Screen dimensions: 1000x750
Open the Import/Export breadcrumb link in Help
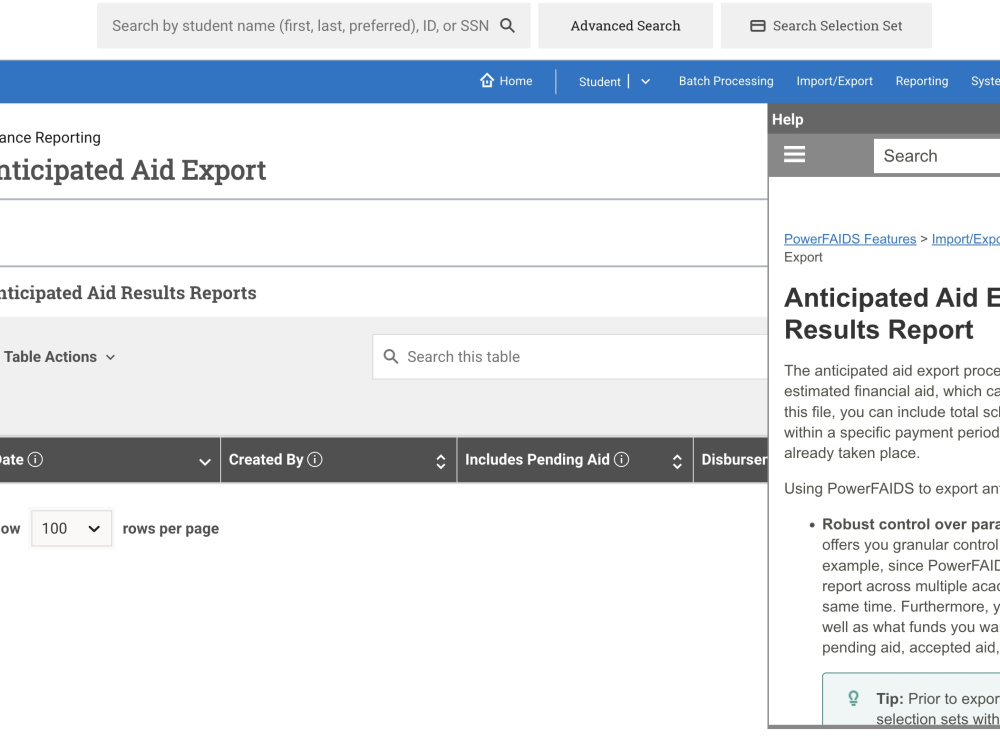966,239
